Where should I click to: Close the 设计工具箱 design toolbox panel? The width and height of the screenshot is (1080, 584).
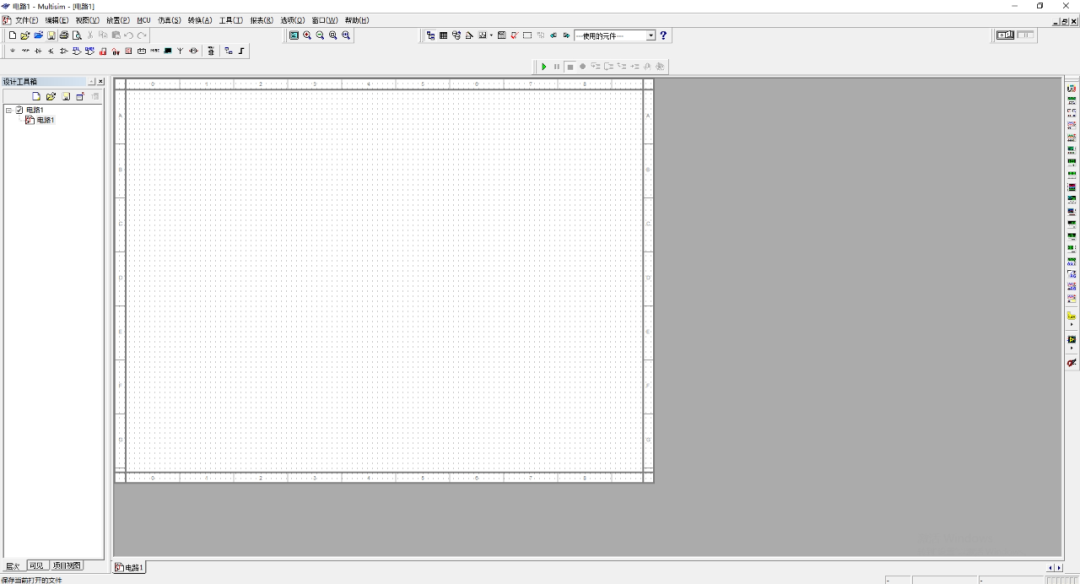click(x=100, y=81)
